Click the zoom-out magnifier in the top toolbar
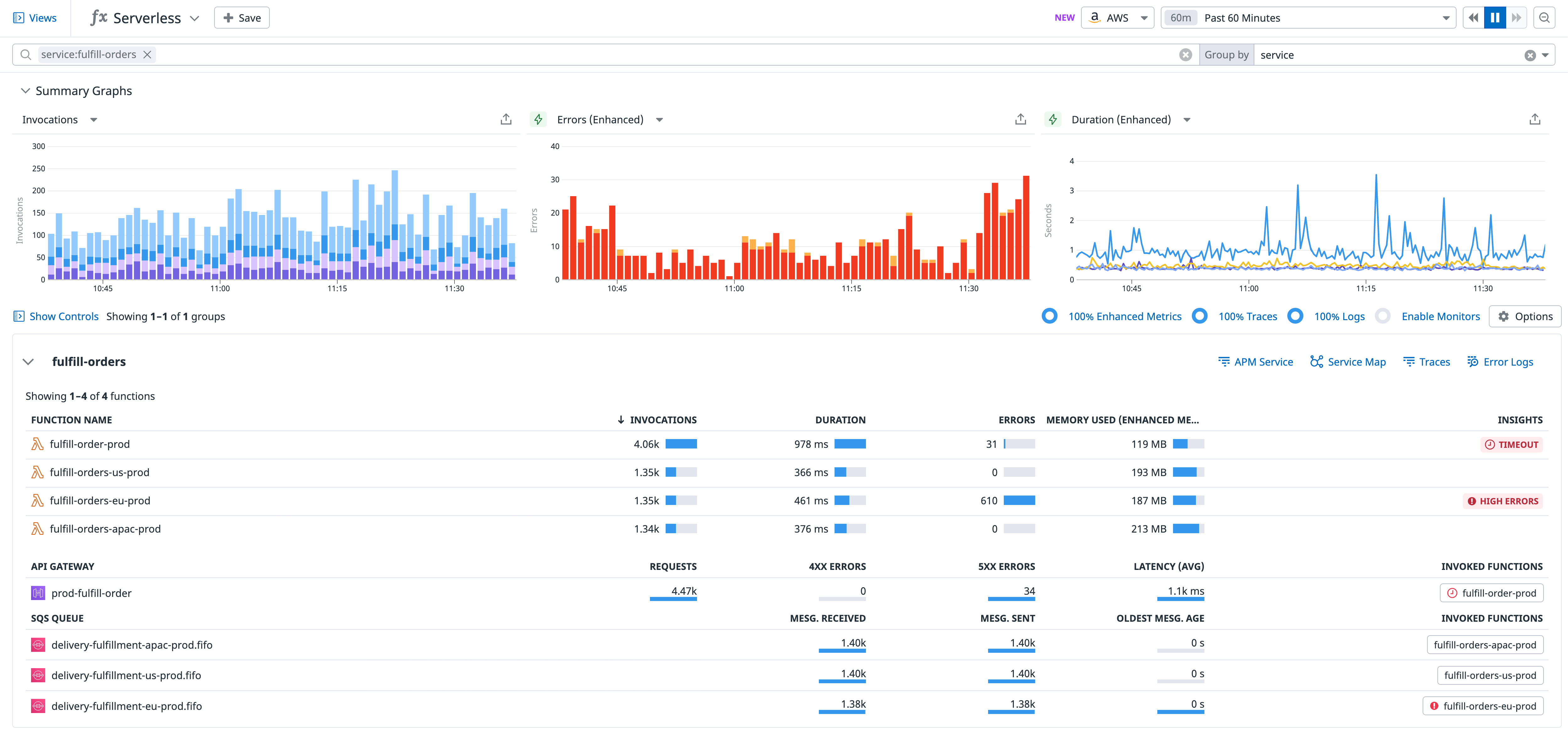Screen dimensions: 1568x735 pyautogui.click(x=1545, y=18)
